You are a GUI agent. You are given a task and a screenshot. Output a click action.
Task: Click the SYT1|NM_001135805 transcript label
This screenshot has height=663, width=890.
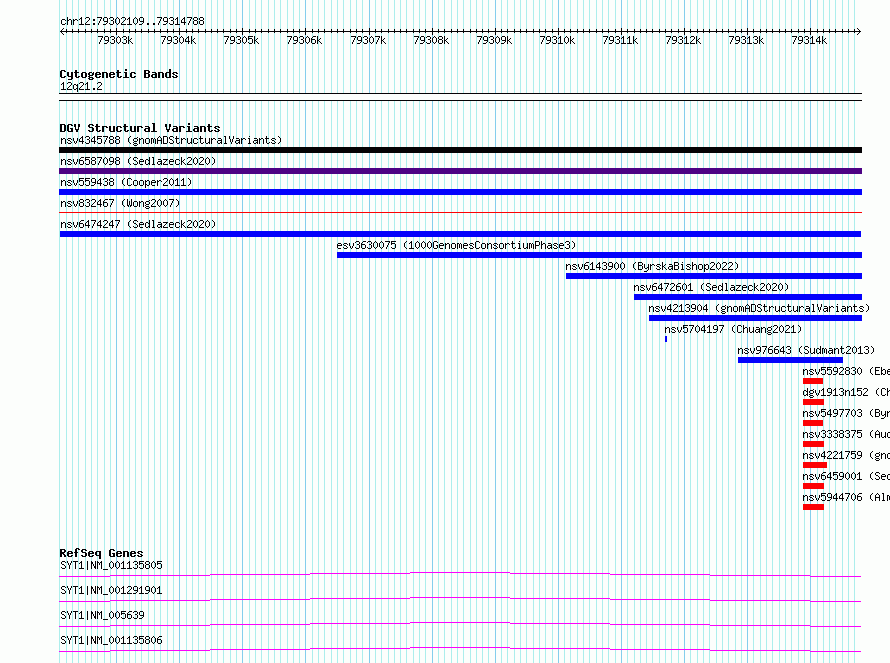pyautogui.click(x=111, y=565)
